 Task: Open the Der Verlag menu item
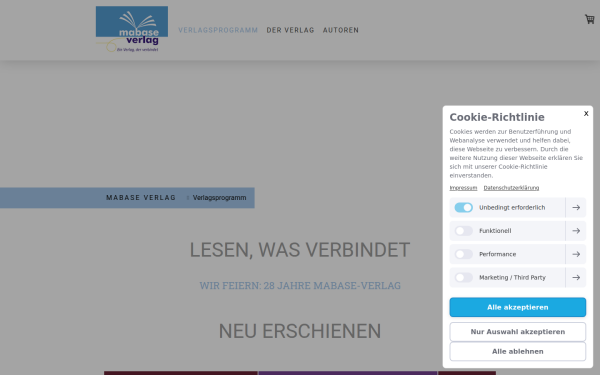coord(290,30)
